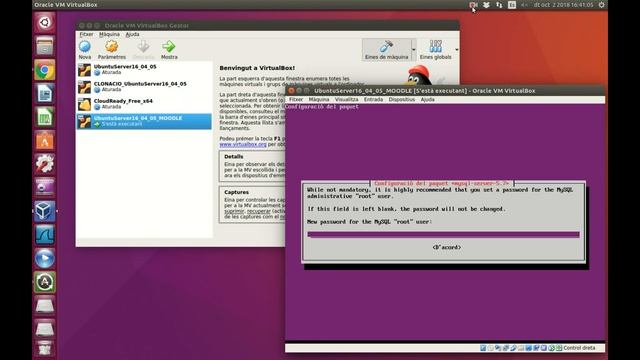Click the video capture status icon
This screenshot has height=360, width=640.
point(536,348)
